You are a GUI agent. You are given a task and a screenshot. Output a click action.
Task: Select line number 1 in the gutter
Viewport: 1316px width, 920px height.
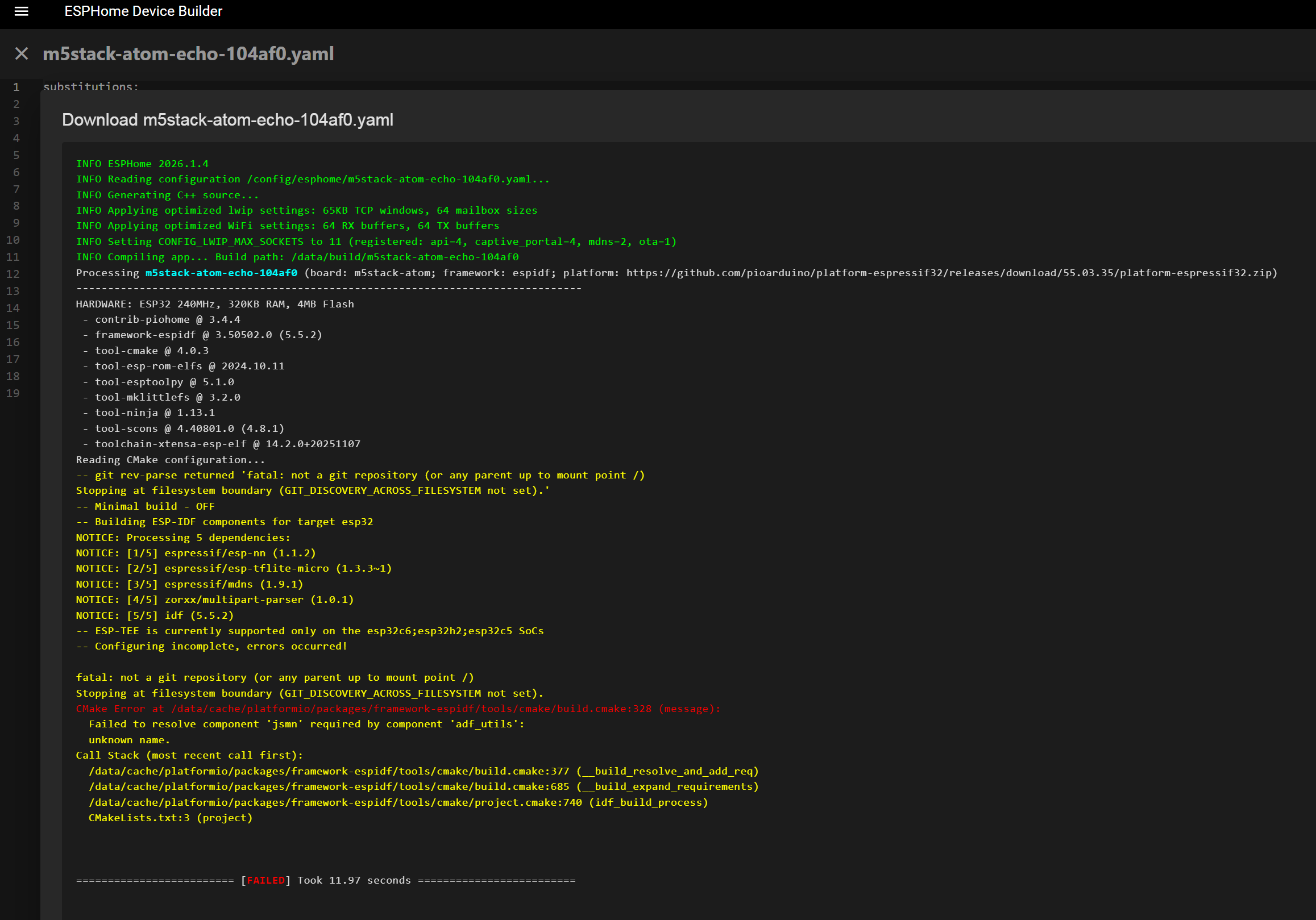coord(16,87)
